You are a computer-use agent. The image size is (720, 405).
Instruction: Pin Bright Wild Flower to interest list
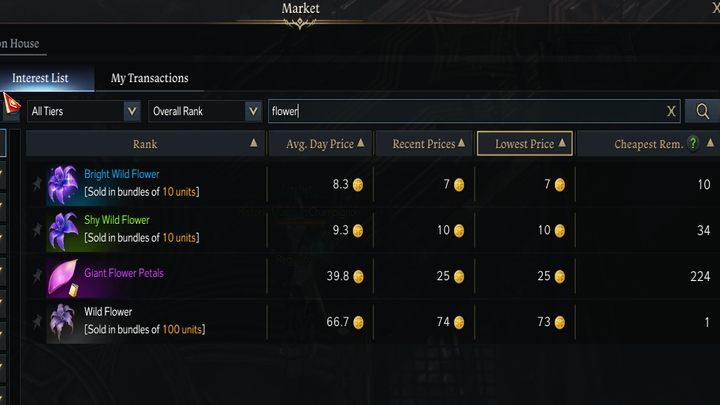click(37, 183)
